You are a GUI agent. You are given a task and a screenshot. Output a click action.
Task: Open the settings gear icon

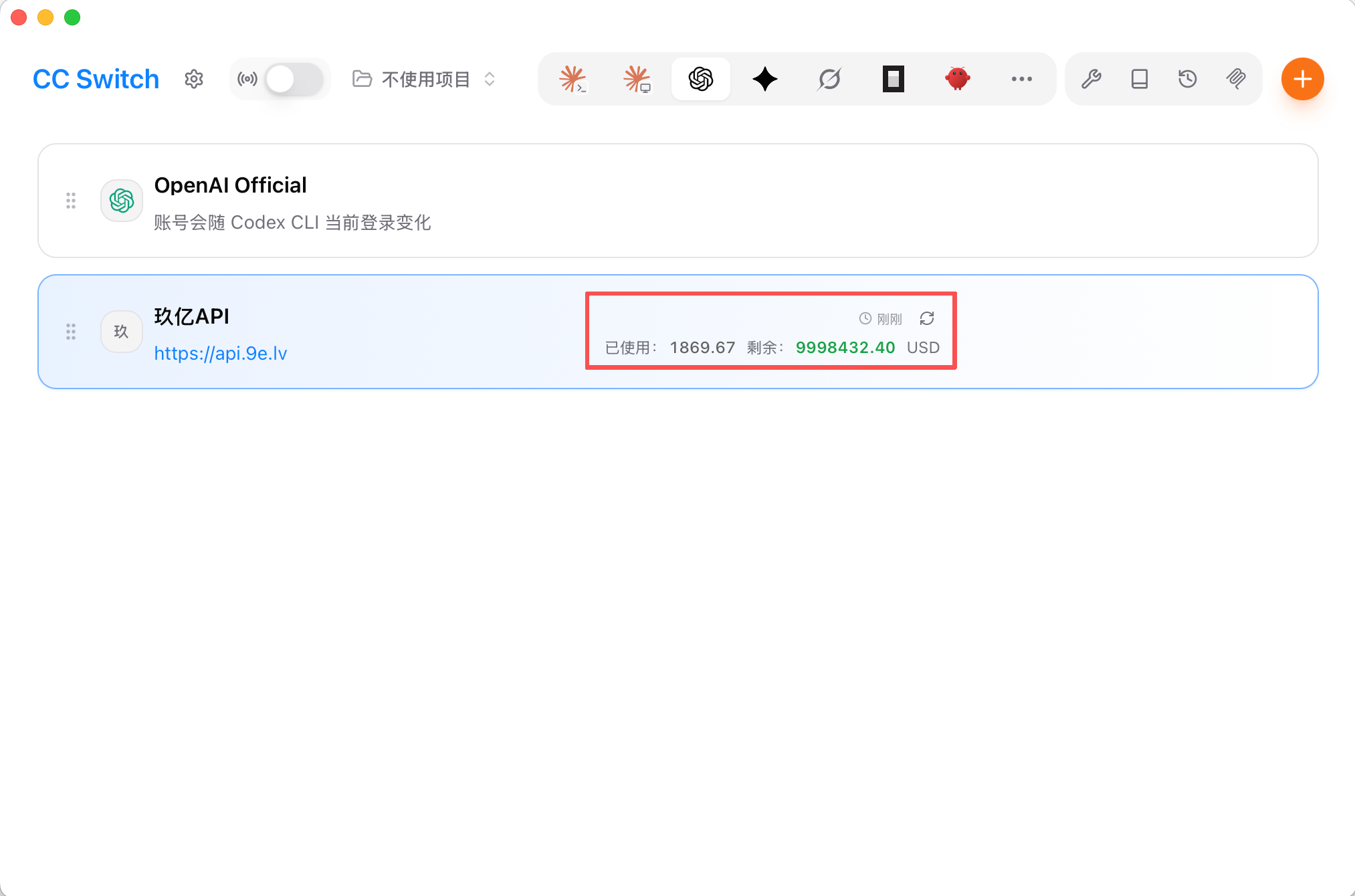194,79
